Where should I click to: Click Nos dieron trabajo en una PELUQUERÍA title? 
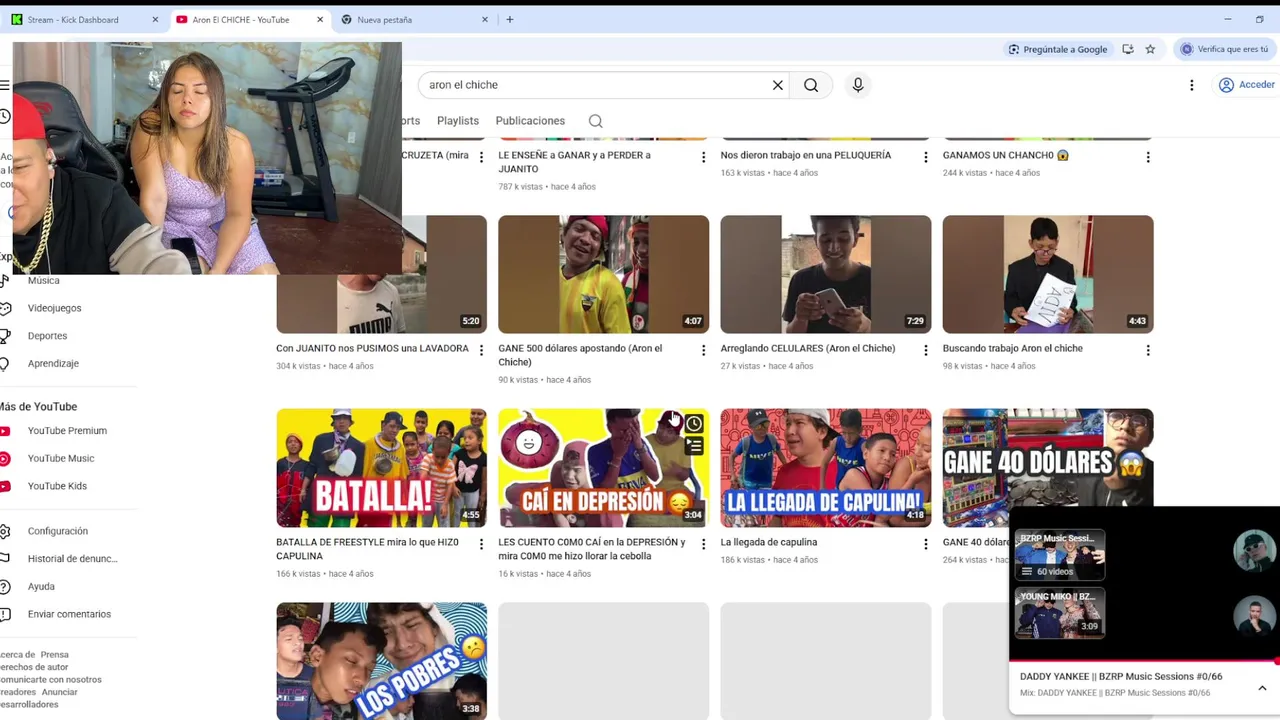805,155
